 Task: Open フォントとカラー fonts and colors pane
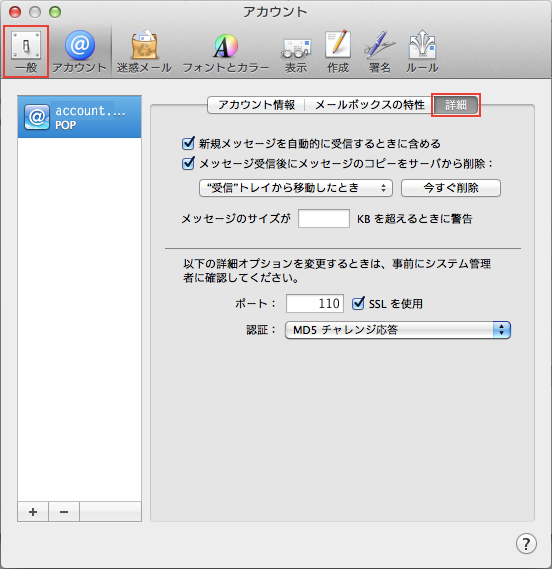(x=225, y=52)
